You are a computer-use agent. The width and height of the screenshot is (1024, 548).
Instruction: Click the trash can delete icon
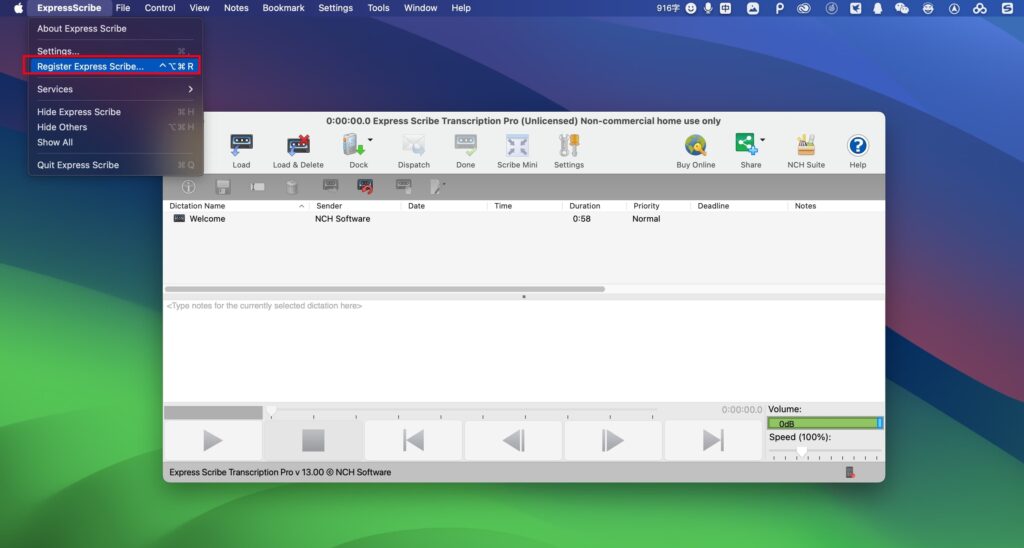(x=292, y=187)
